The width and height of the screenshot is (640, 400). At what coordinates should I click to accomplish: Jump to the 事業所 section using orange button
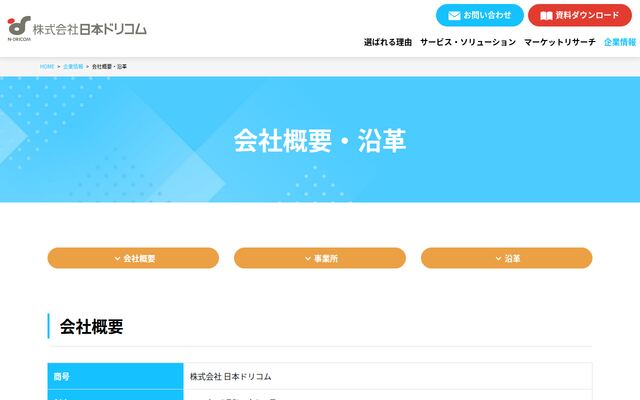pyautogui.click(x=320, y=258)
